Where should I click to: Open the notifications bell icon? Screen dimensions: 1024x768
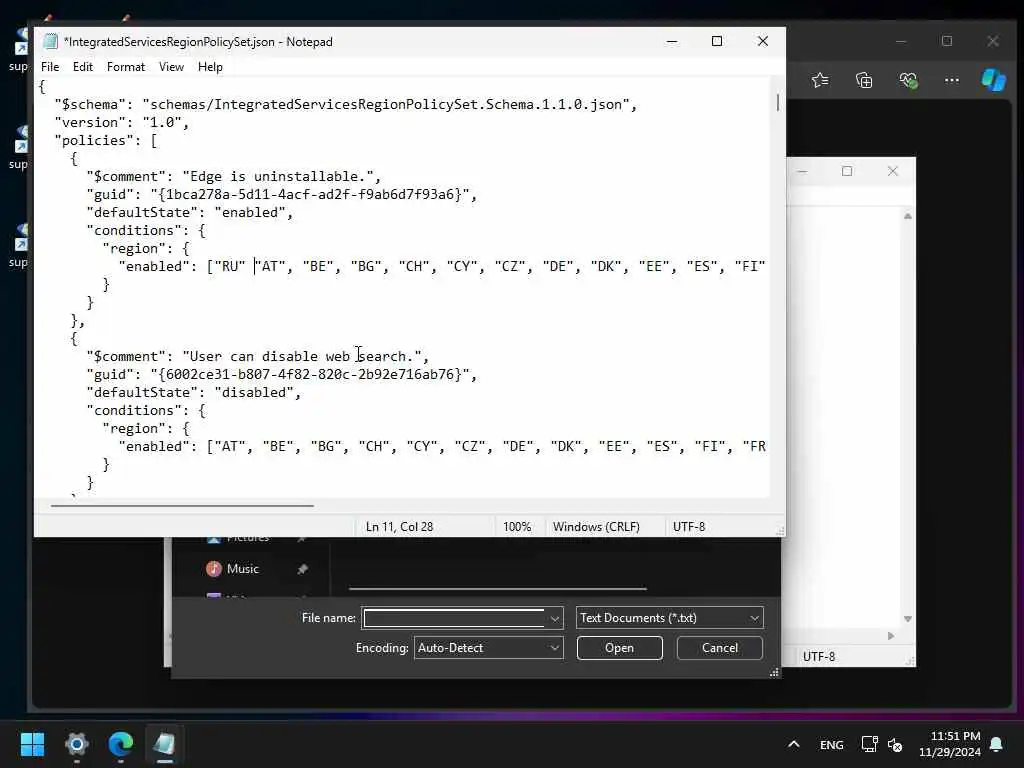click(997, 744)
